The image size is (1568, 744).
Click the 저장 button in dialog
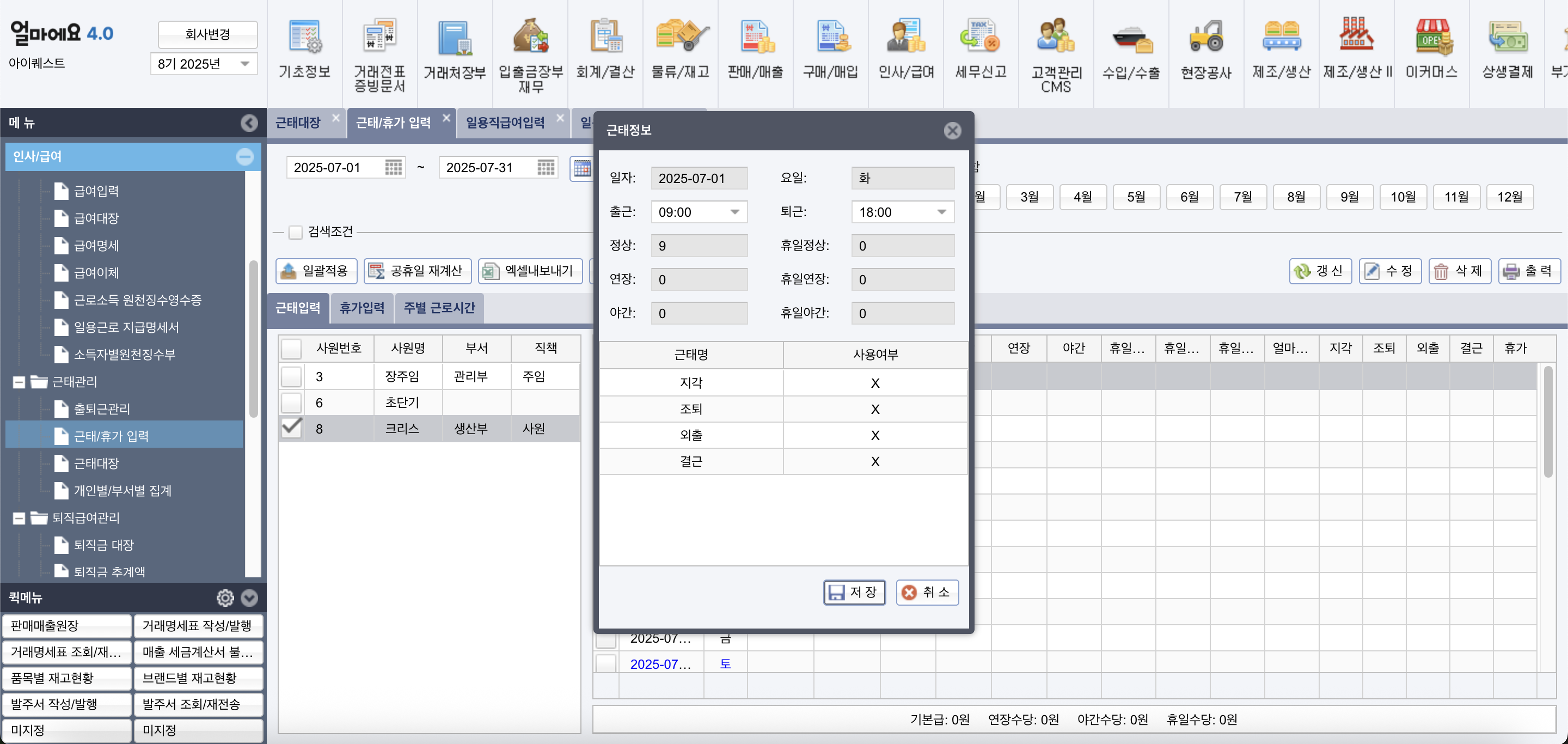pyautogui.click(x=854, y=592)
